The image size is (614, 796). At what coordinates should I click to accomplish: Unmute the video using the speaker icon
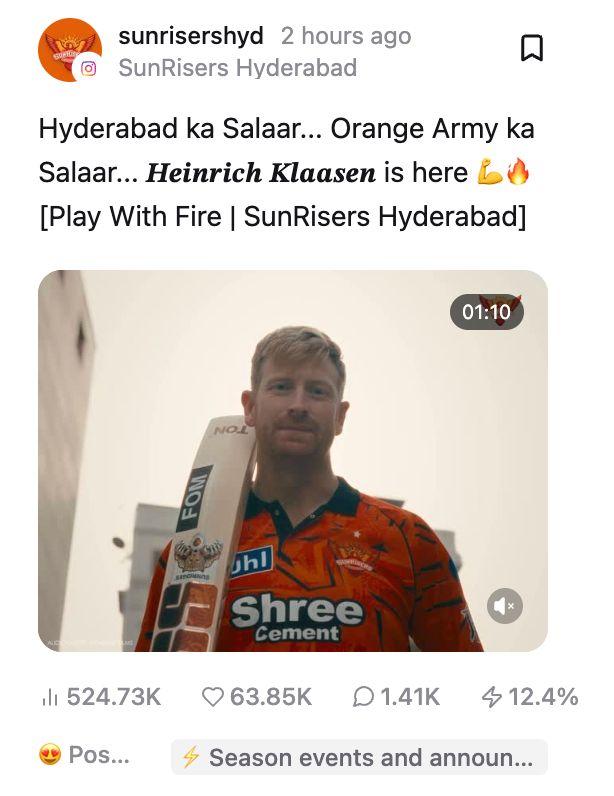point(505,605)
